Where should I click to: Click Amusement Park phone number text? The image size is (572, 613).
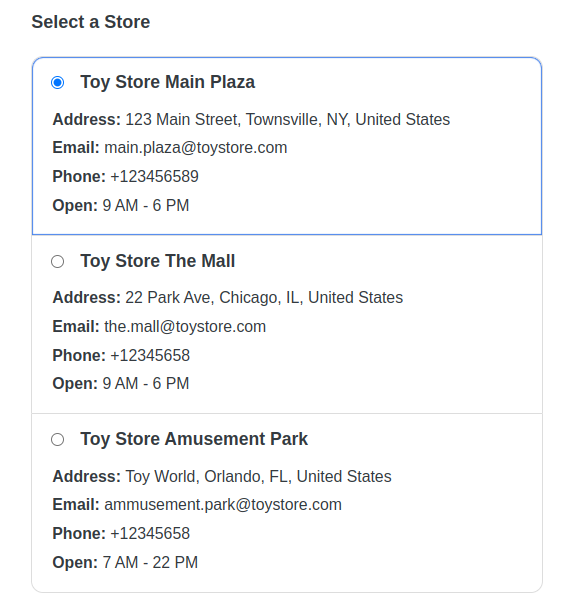[x=150, y=534]
